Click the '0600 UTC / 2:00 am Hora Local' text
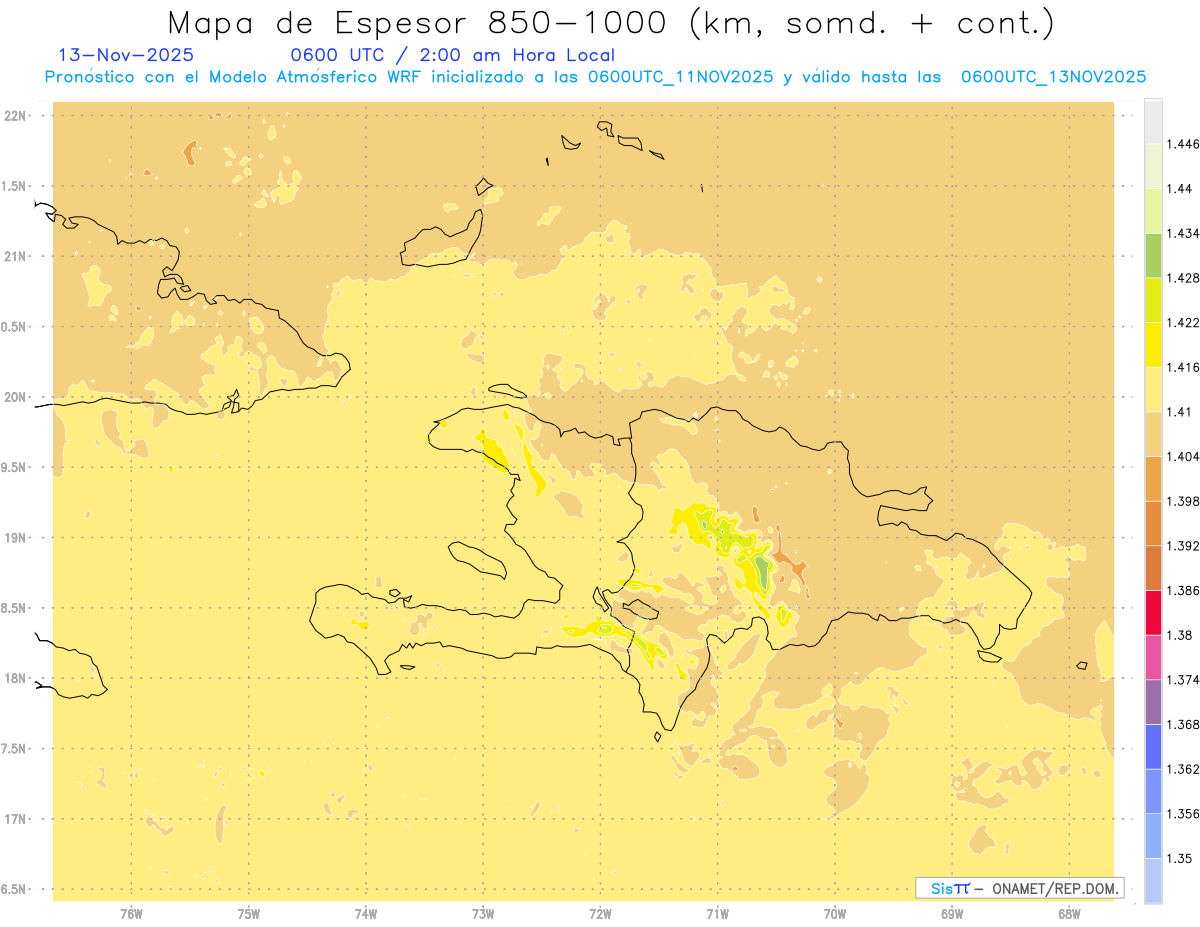 453,56
